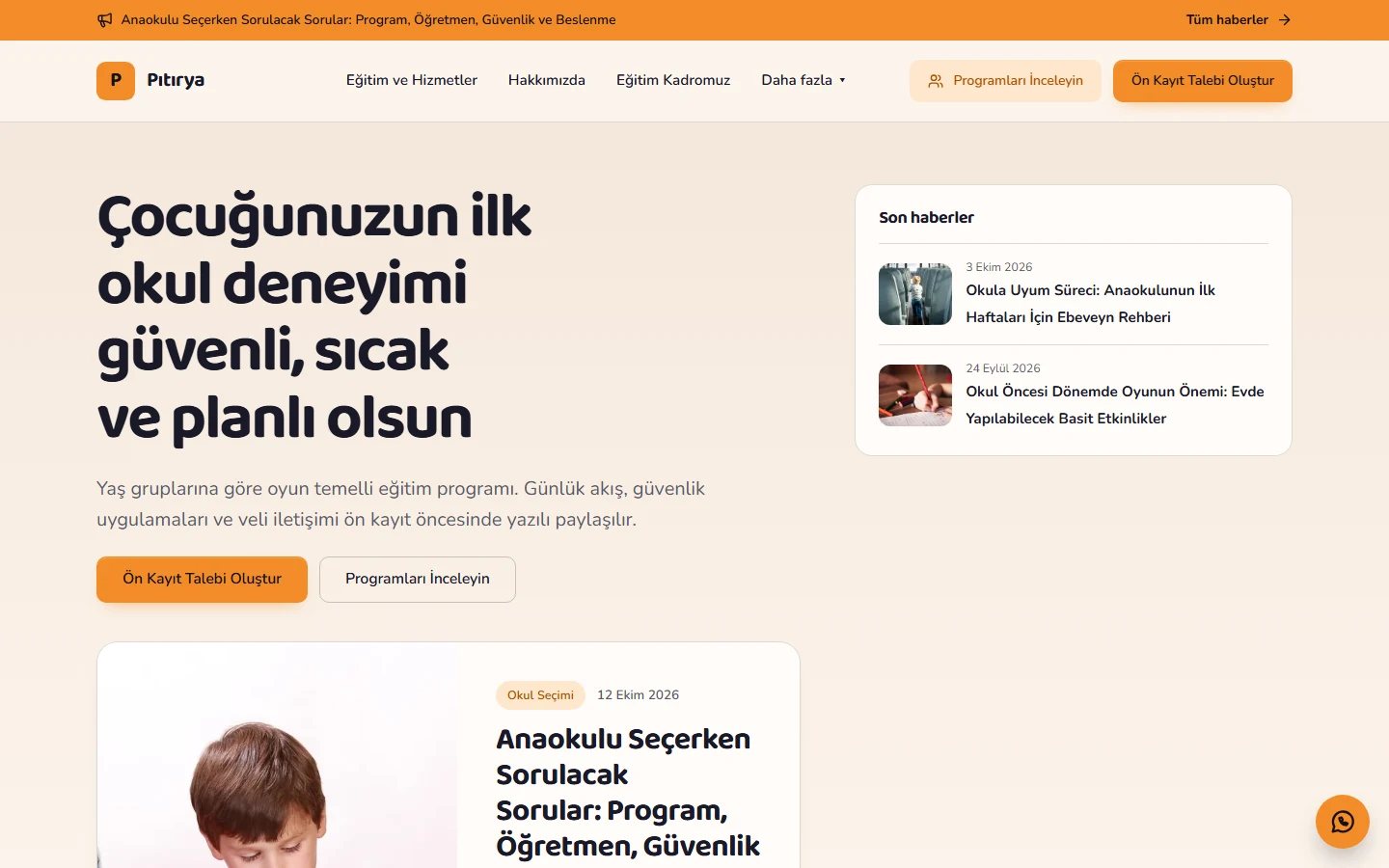Open the featured article title Anaokulu Seçerken Sorulacak
The height and width of the screenshot is (868, 1389).
628,793
